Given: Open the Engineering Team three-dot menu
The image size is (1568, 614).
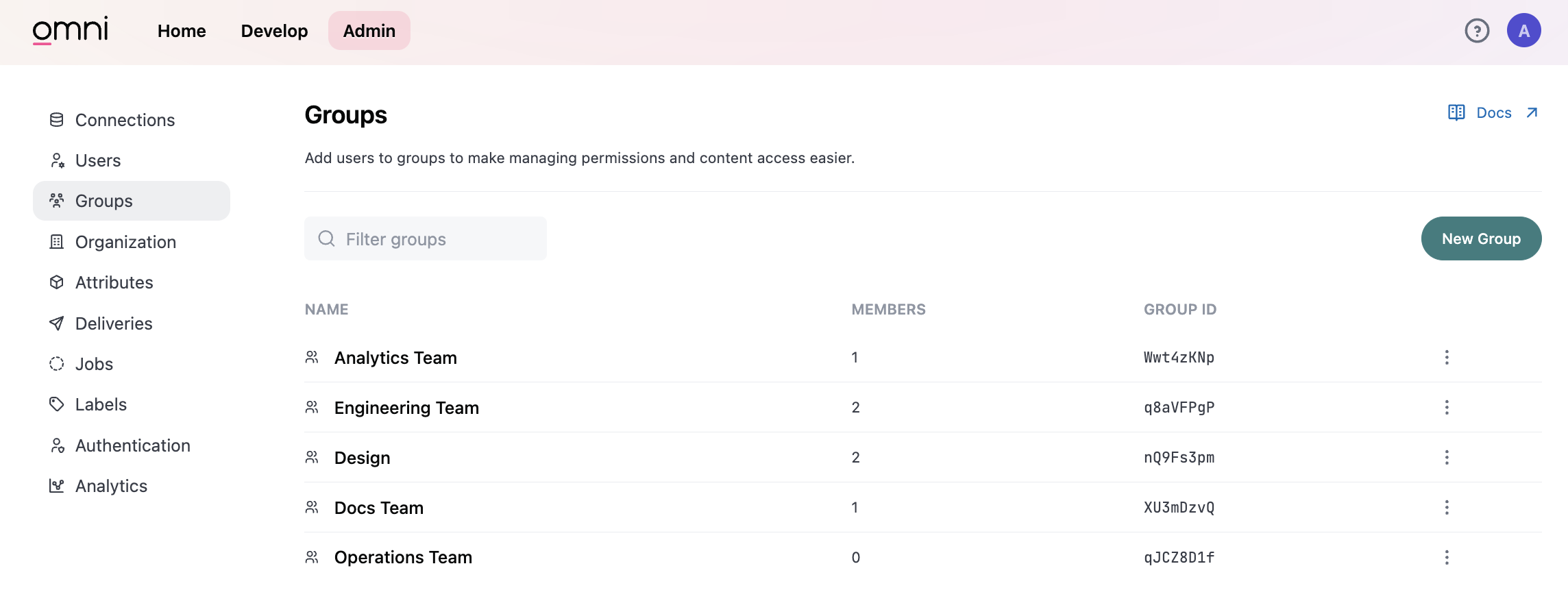Looking at the screenshot, I should 1447,407.
